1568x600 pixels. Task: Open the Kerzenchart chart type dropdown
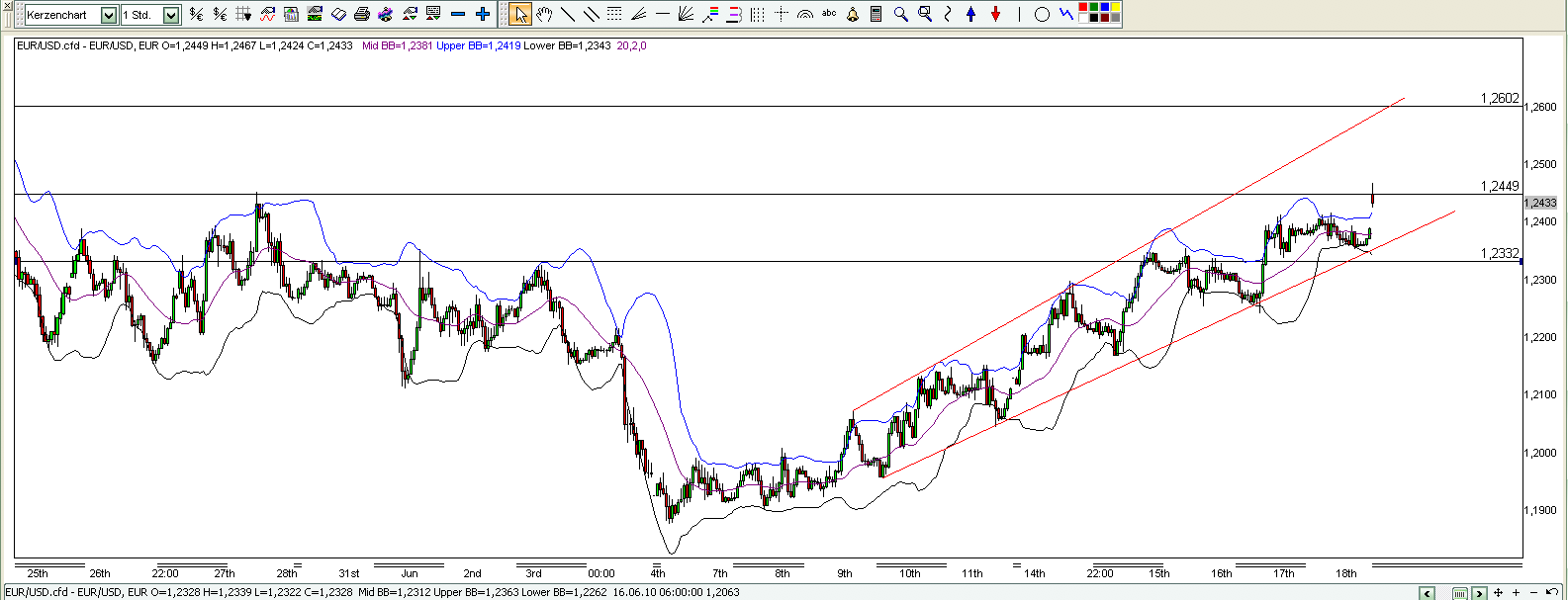[x=109, y=15]
